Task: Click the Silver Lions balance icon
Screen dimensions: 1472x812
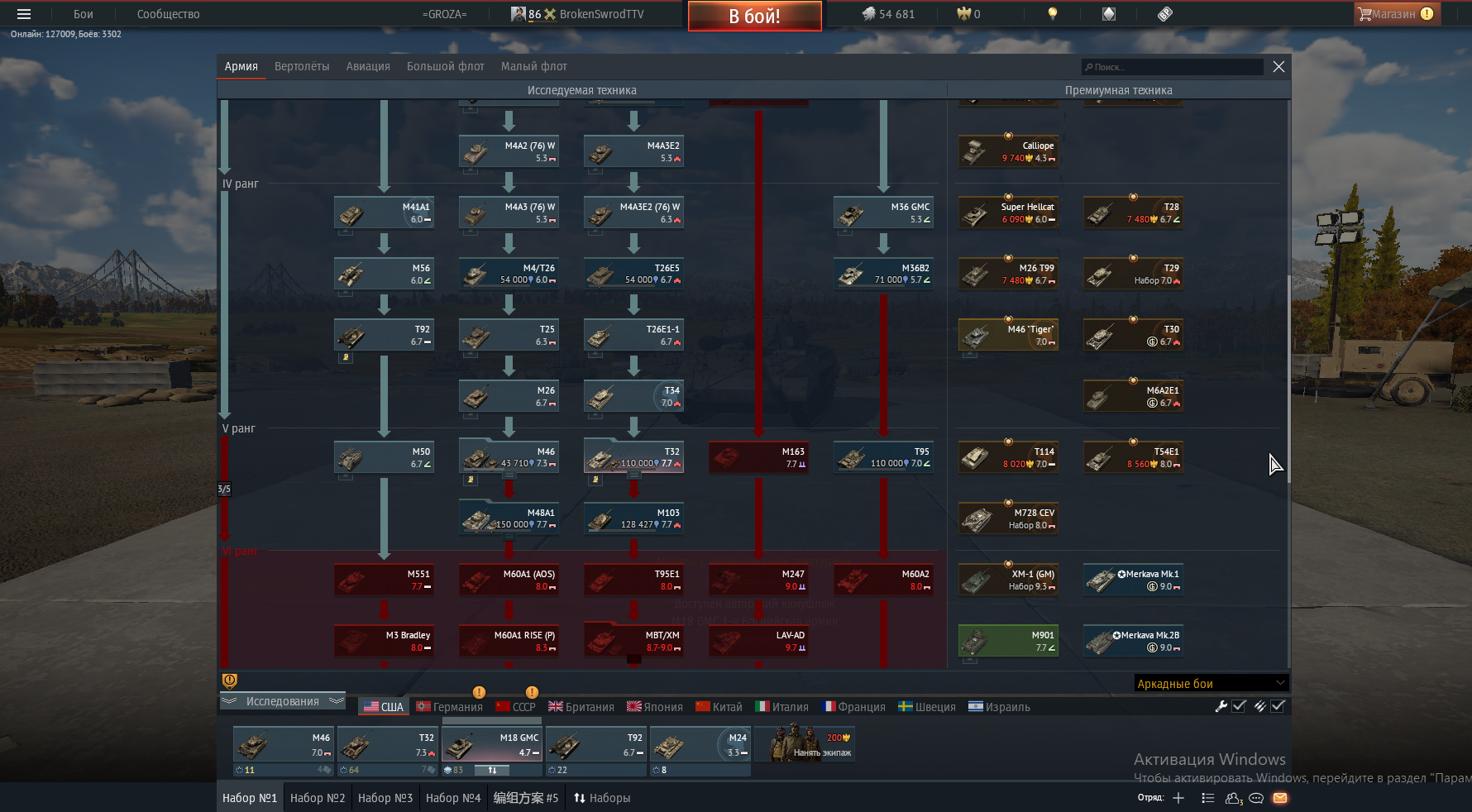Action: click(x=868, y=14)
